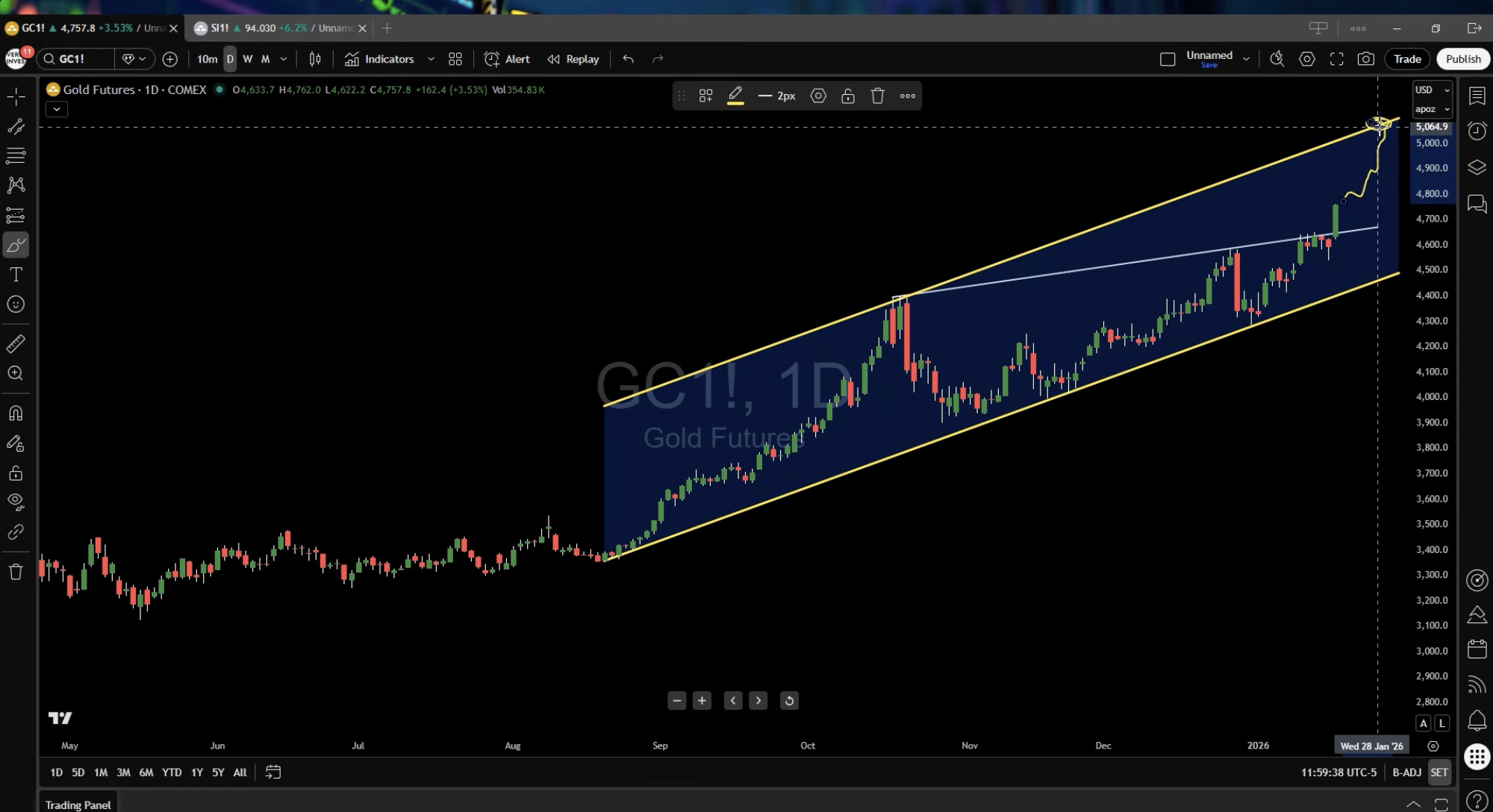Click the Zoom In magnifier tool
This screenshot has width=1493, height=812.
[x=16, y=373]
